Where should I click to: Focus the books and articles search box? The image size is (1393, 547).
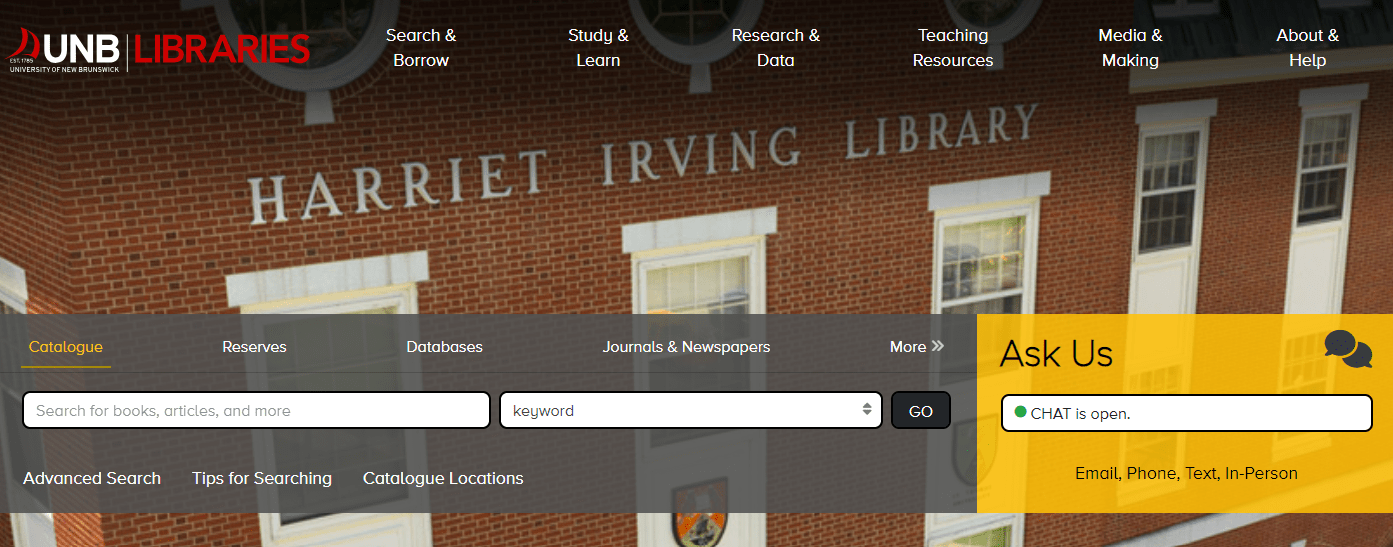(x=256, y=410)
